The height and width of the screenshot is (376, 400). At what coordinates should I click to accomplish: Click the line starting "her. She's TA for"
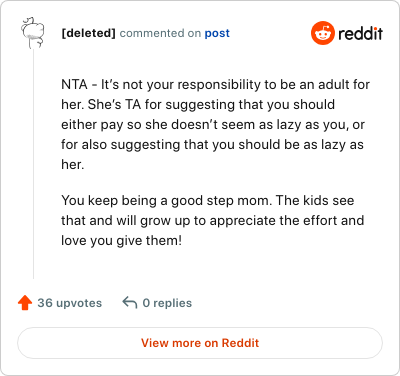click(x=198, y=105)
